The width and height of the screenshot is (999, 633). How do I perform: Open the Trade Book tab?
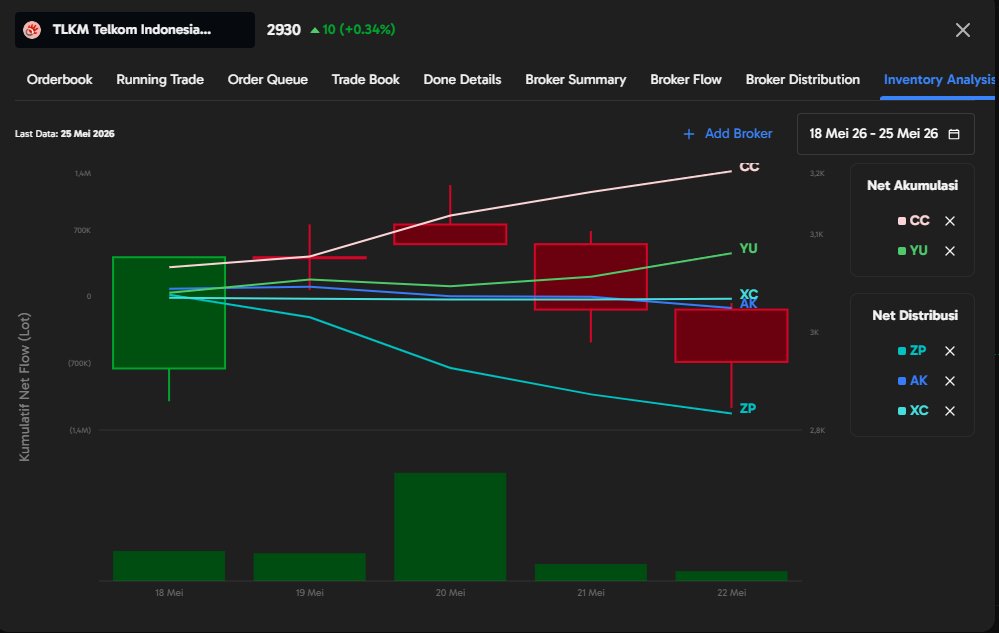coord(366,80)
